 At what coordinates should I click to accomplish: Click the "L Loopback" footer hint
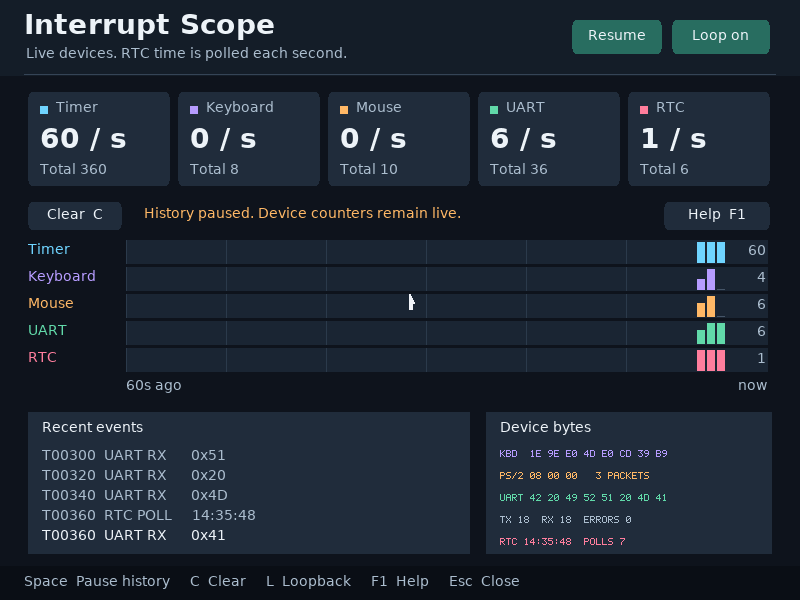(308, 581)
